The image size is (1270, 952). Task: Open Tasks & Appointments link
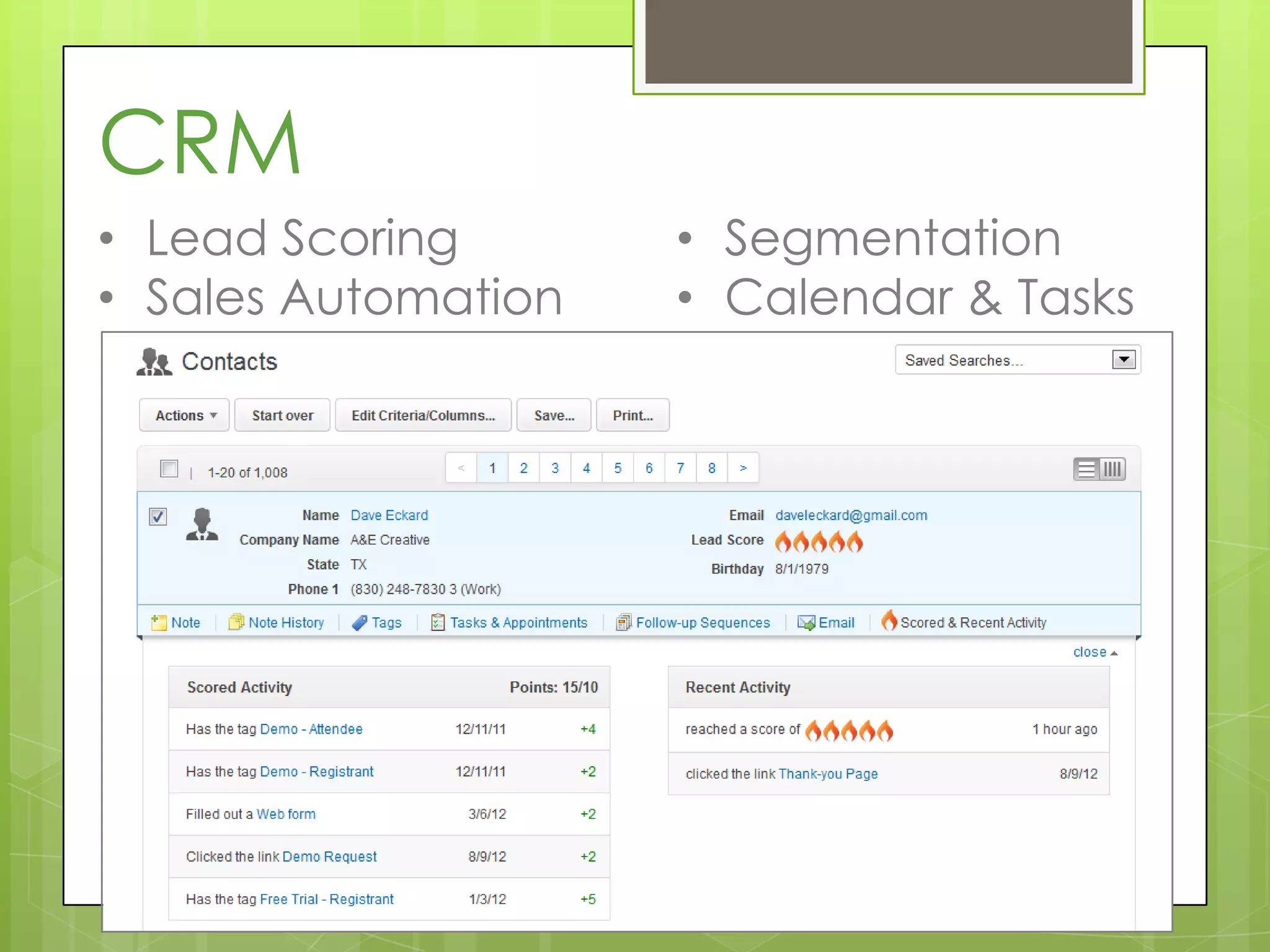pos(518,622)
